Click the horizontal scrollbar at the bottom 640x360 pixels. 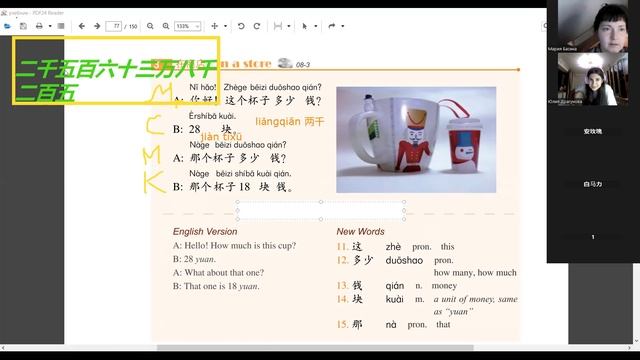click(x=315, y=348)
